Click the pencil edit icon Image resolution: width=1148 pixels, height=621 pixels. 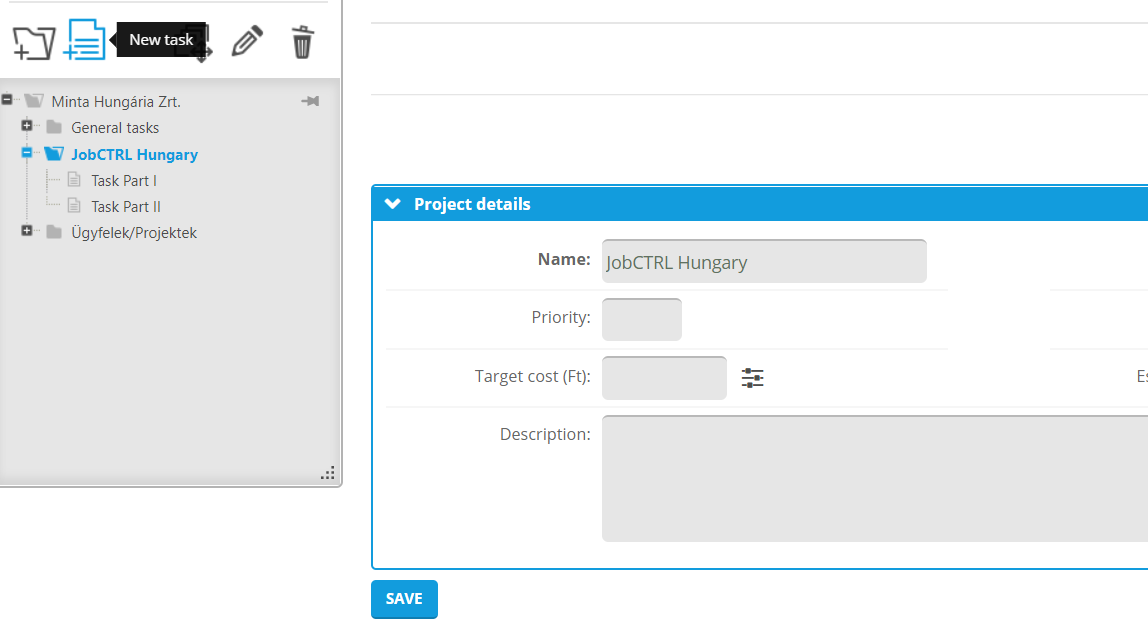(247, 42)
